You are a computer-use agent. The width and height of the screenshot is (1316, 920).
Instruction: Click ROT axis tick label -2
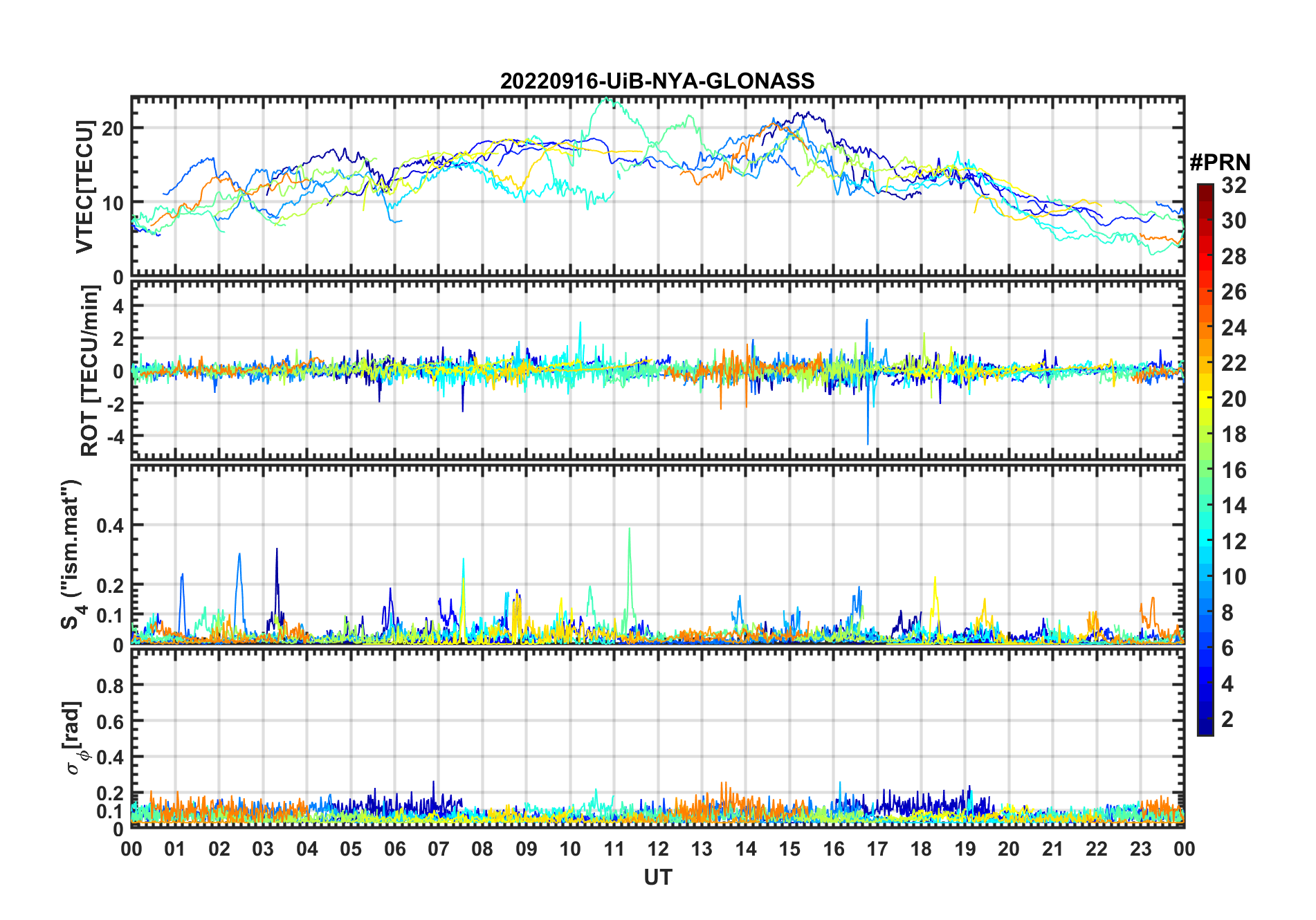point(115,404)
